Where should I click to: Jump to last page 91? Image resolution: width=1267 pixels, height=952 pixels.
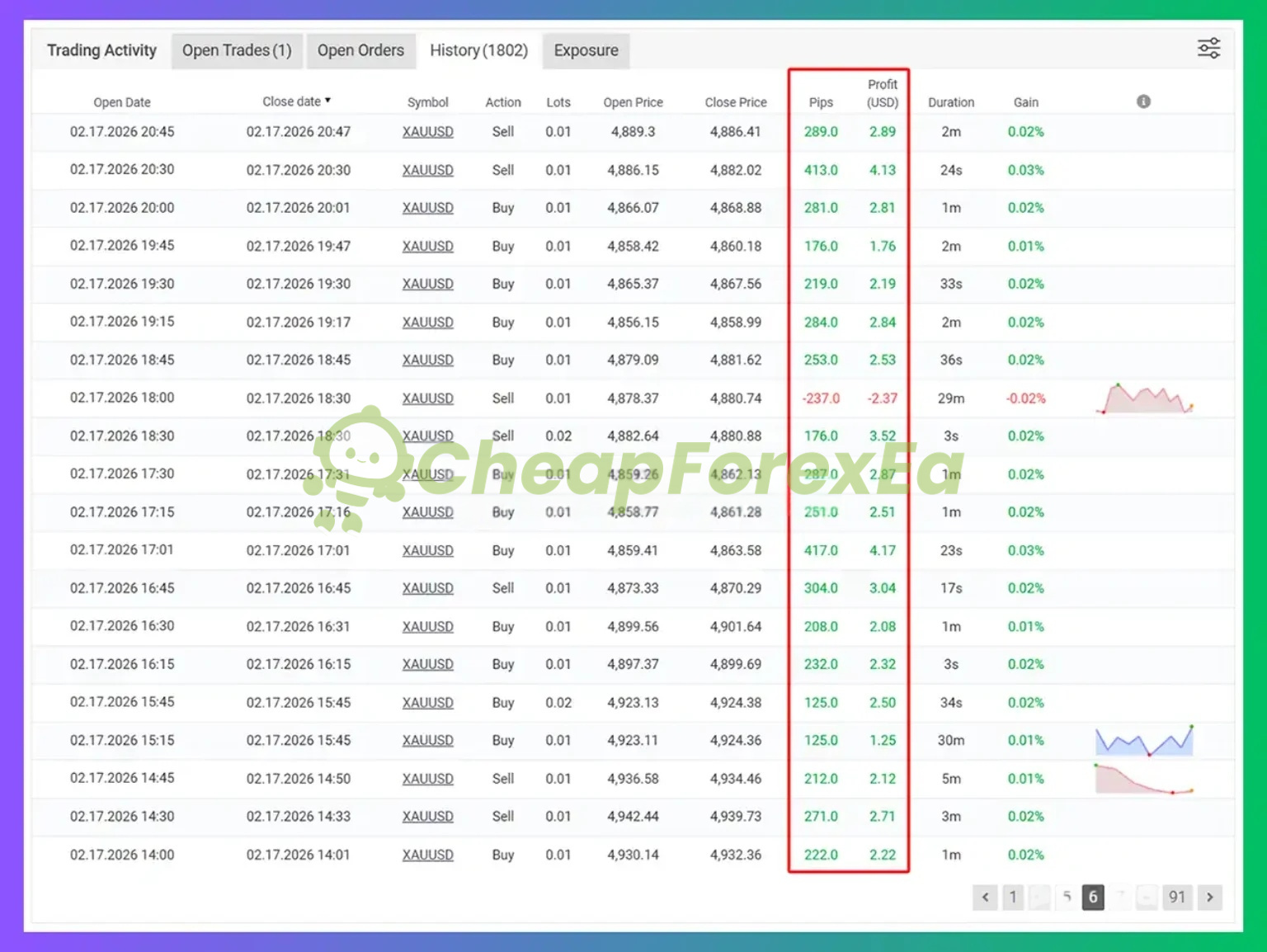1177,897
